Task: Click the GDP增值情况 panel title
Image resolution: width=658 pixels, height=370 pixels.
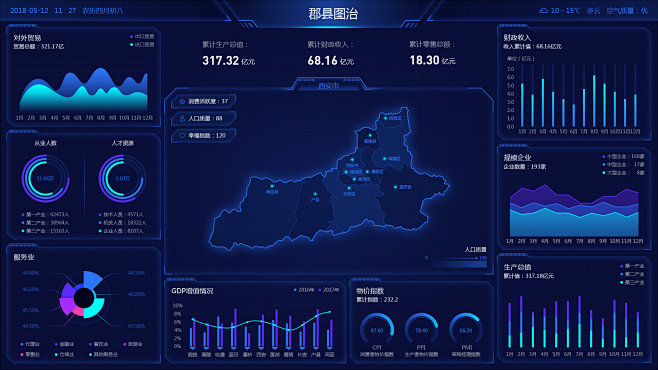Action: (192, 291)
